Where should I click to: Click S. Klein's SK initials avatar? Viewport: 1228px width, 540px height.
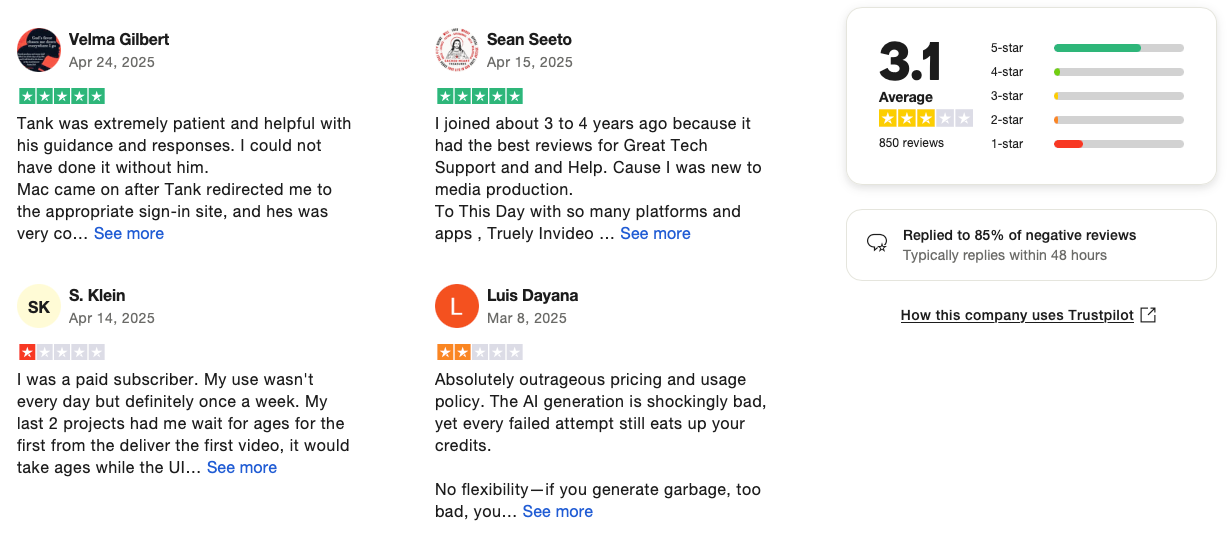click(39, 306)
